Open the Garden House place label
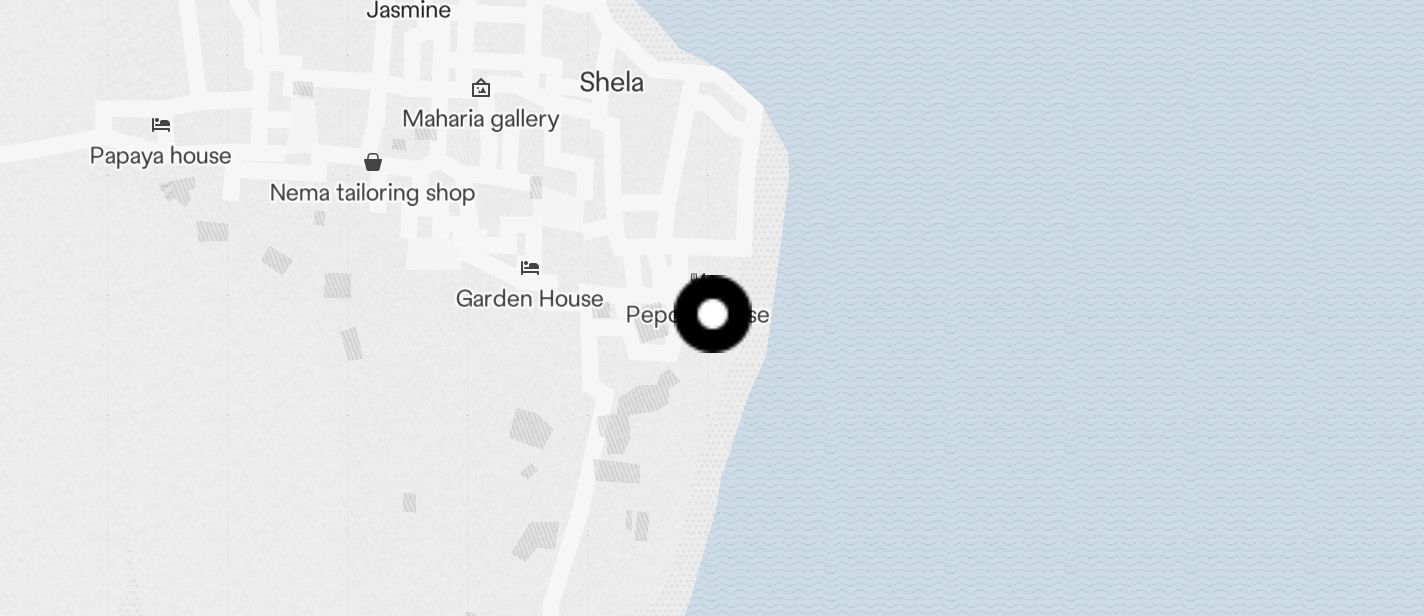The image size is (1424, 616). click(530, 299)
